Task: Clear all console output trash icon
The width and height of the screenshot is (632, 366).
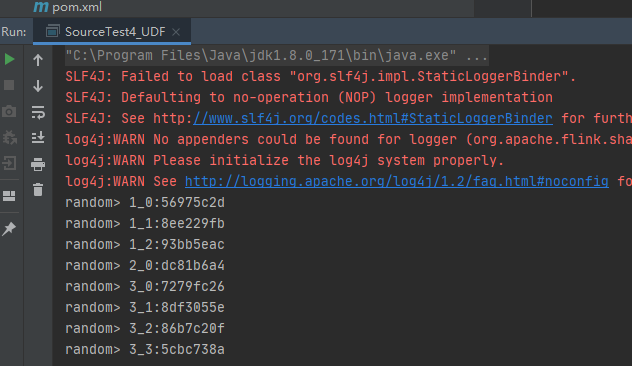Action: (38, 189)
